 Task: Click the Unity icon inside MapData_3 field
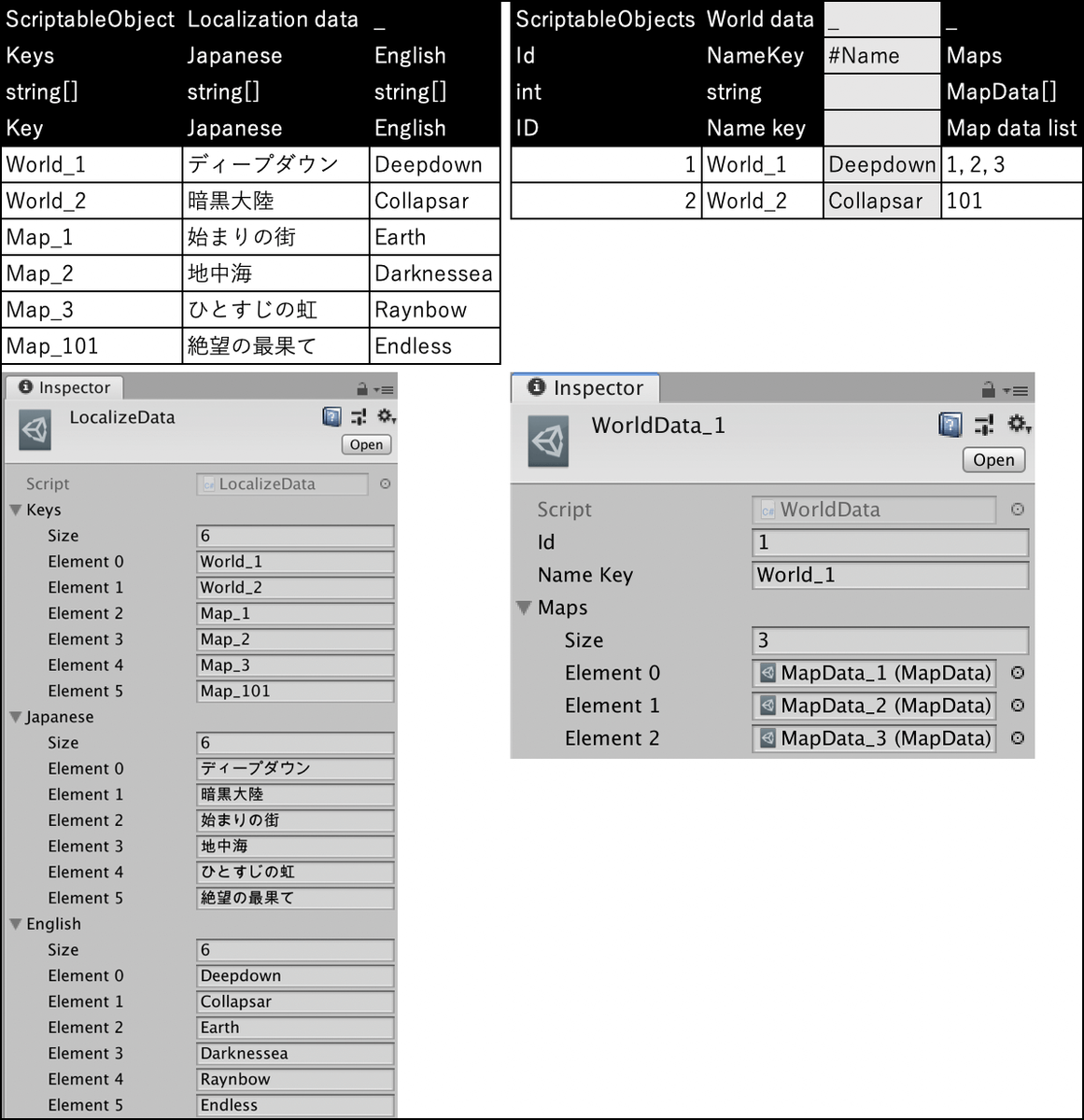coord(767,738)
